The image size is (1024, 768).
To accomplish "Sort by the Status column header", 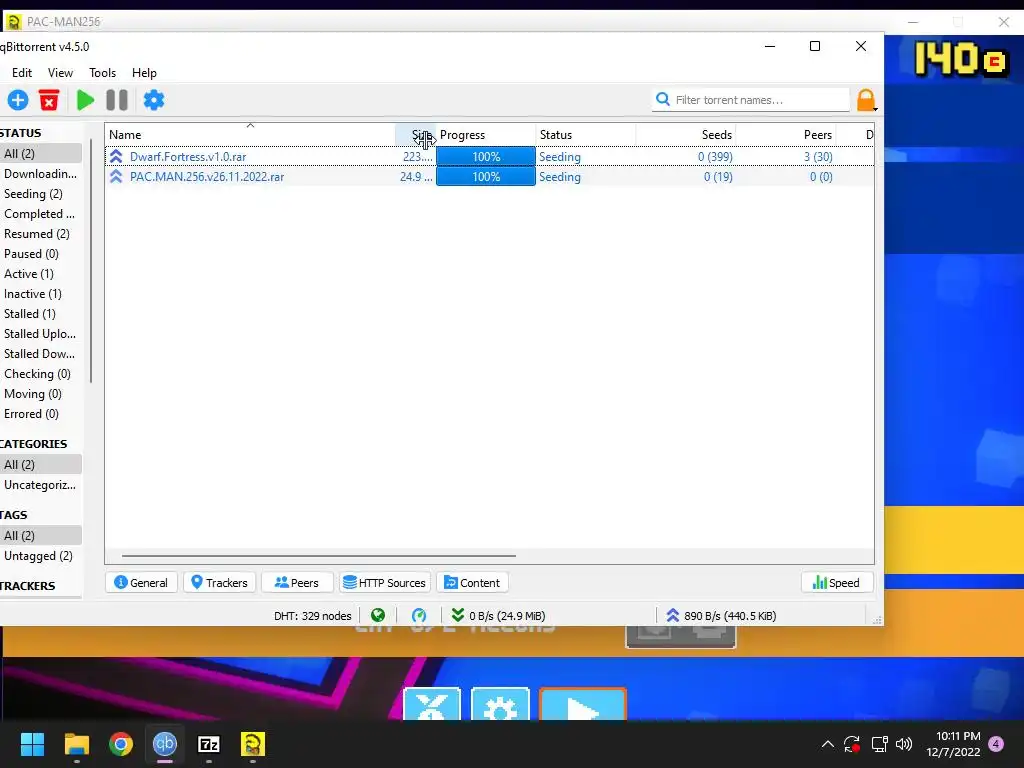I will click(x=586, y=135).
